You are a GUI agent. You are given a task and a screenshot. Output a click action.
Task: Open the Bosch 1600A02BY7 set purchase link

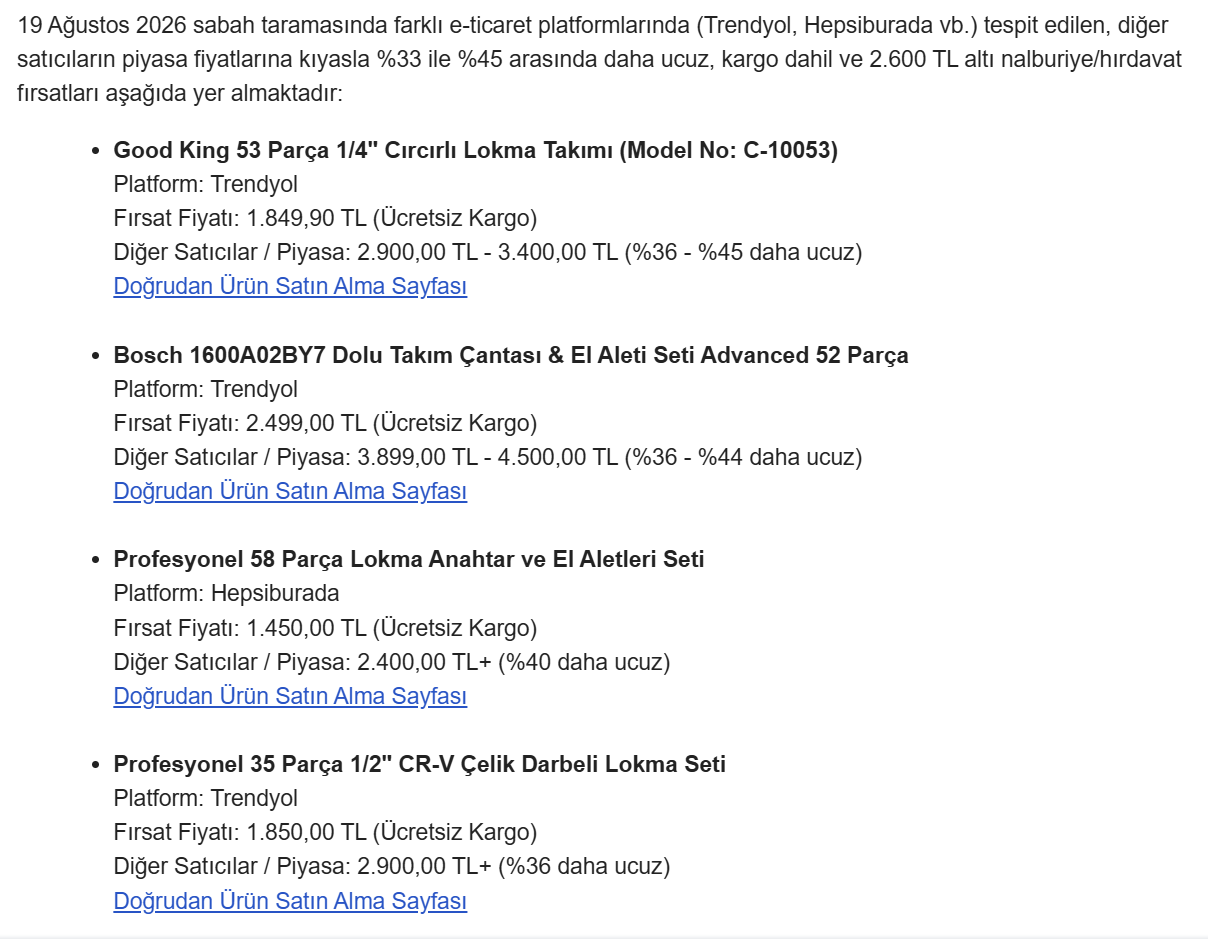[x=290, y=491]
